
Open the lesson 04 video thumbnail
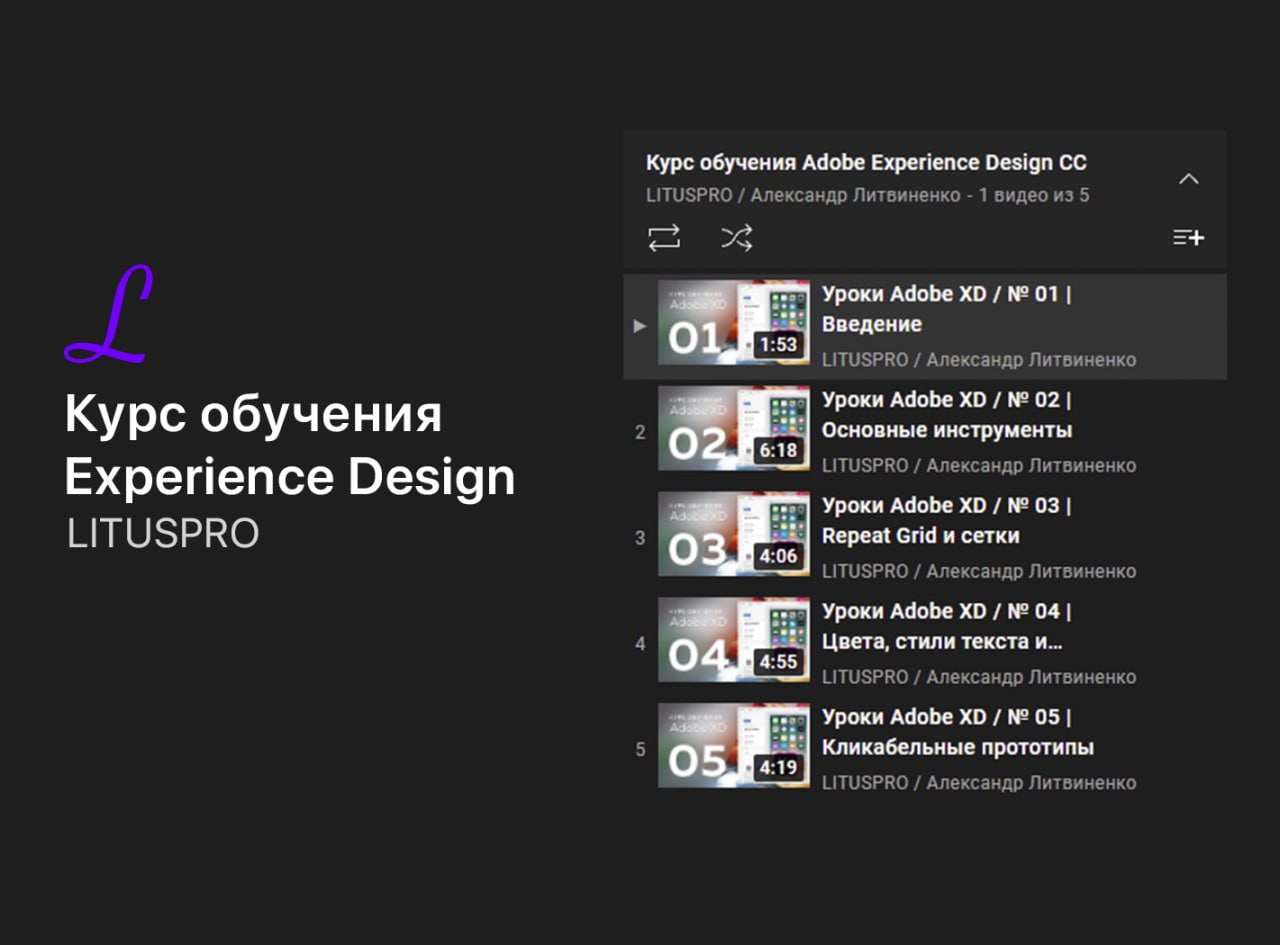pos(734,640)
